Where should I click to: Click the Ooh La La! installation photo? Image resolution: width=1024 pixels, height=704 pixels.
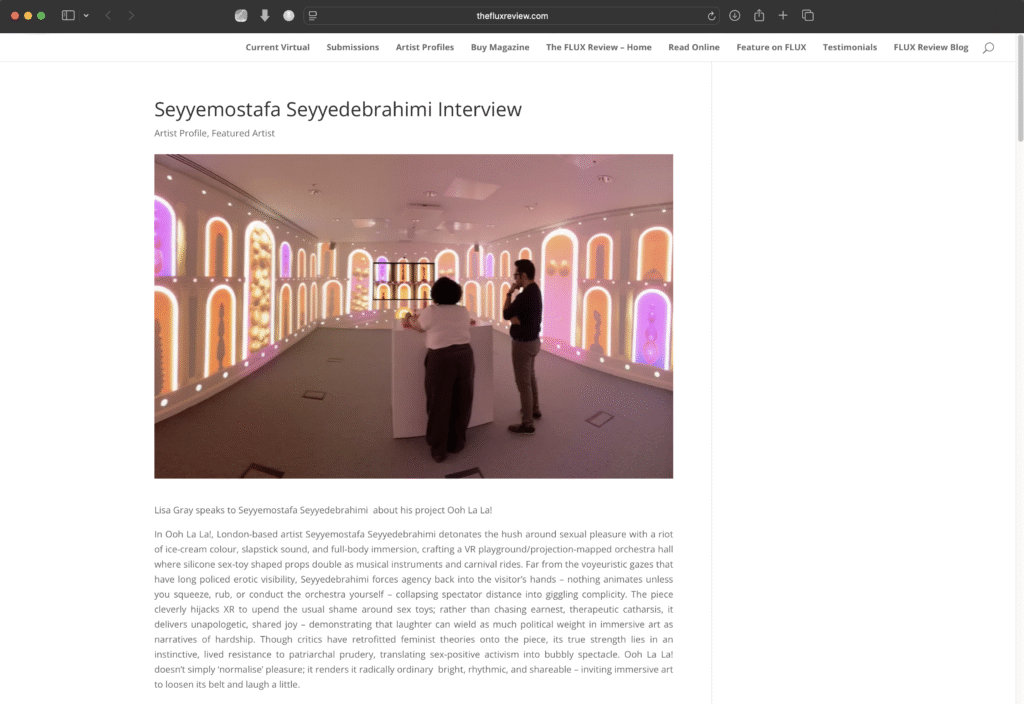pos(413,316)
